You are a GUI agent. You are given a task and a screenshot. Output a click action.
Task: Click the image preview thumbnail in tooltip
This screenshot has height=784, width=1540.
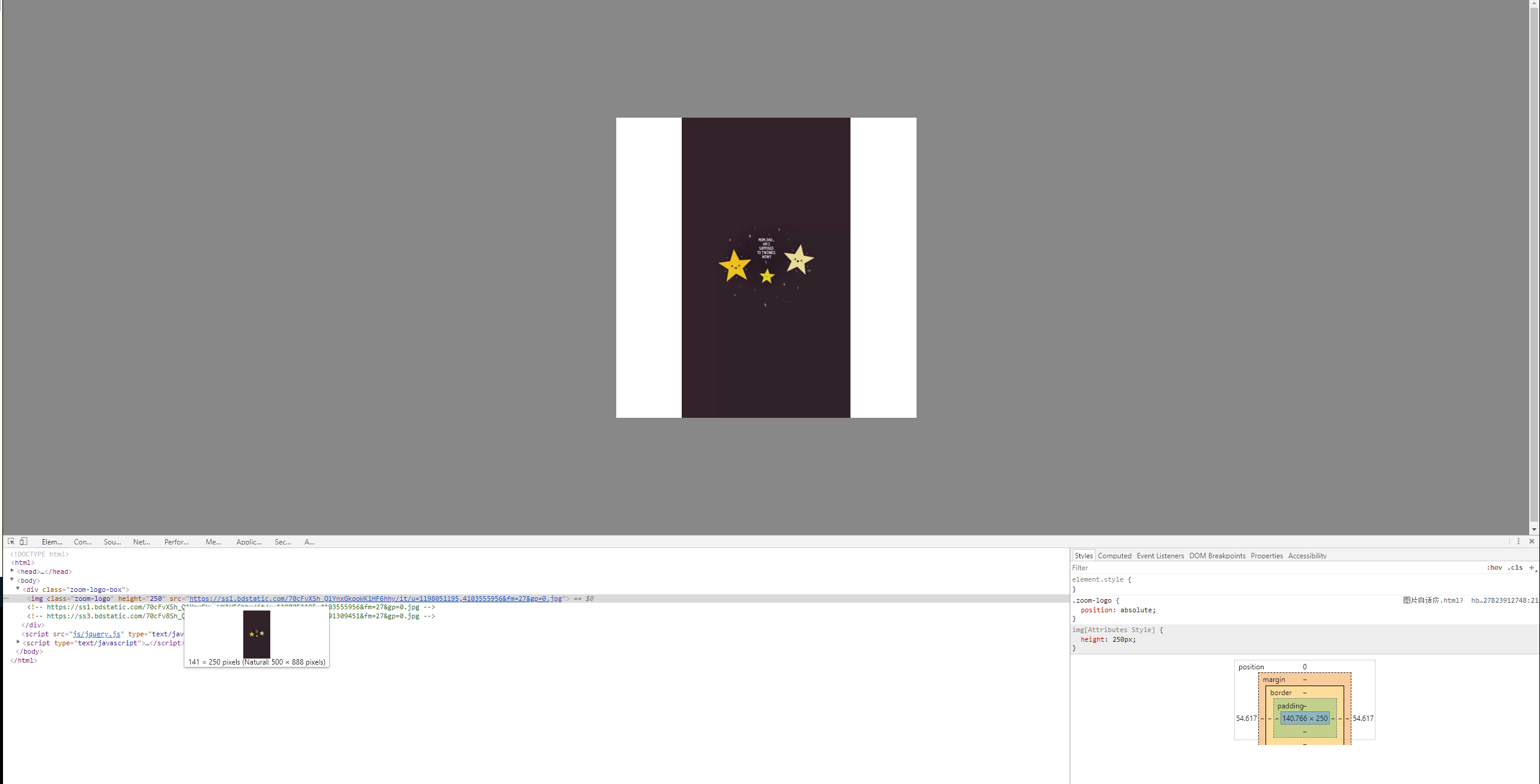256,634
